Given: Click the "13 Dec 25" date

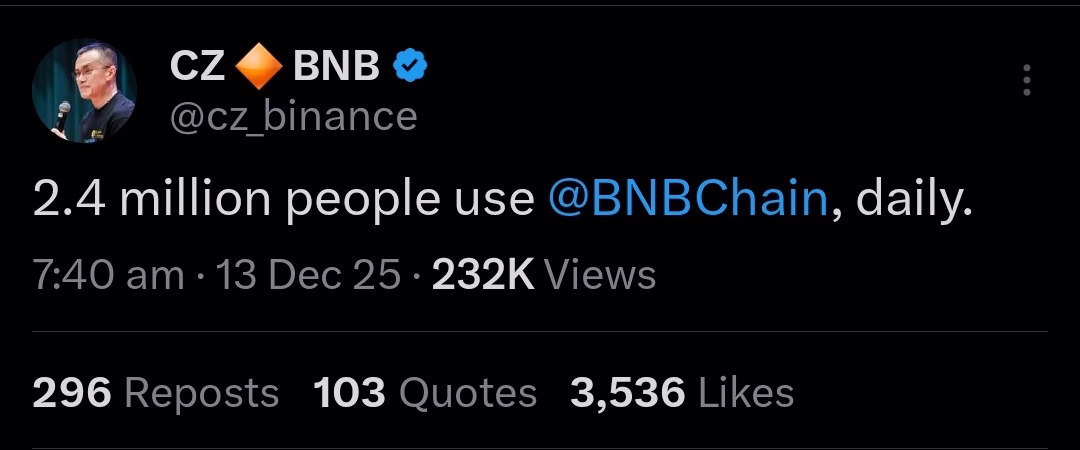Looking at the screenshot, I should click(308, 275).
